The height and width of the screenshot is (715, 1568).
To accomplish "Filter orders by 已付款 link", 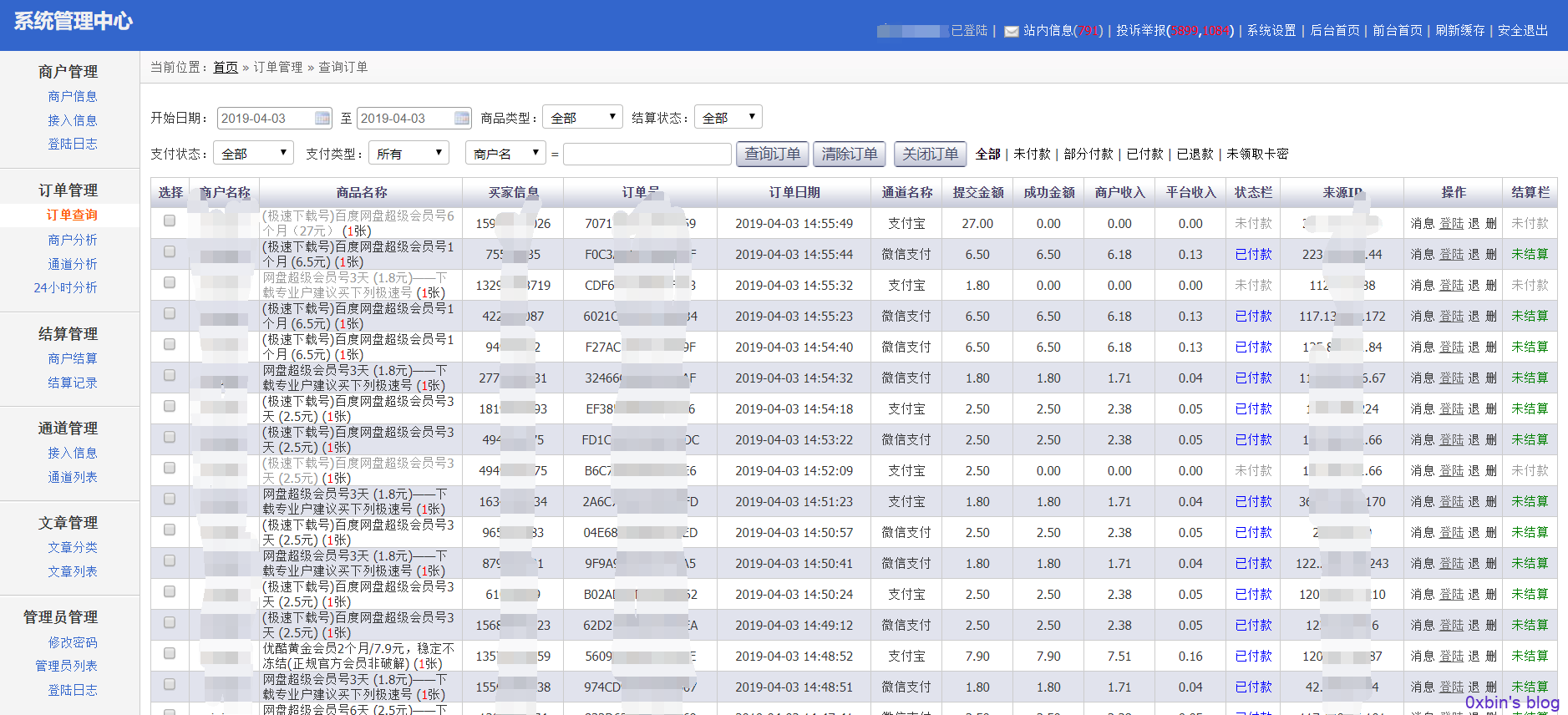I will tap(1144, 154).
